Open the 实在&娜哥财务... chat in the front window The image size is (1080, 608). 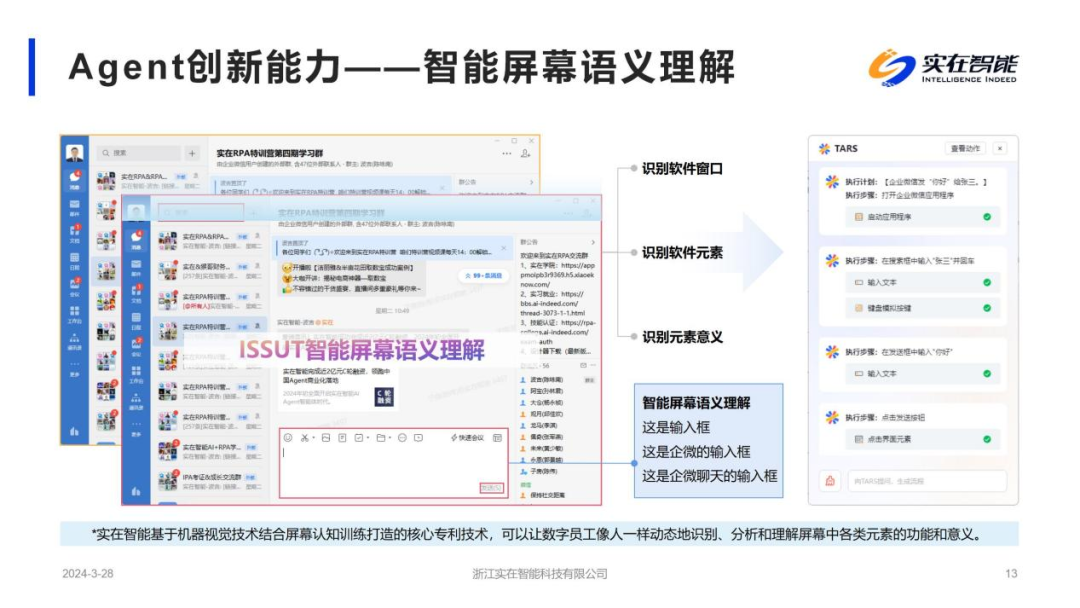(x=209, y=271)
